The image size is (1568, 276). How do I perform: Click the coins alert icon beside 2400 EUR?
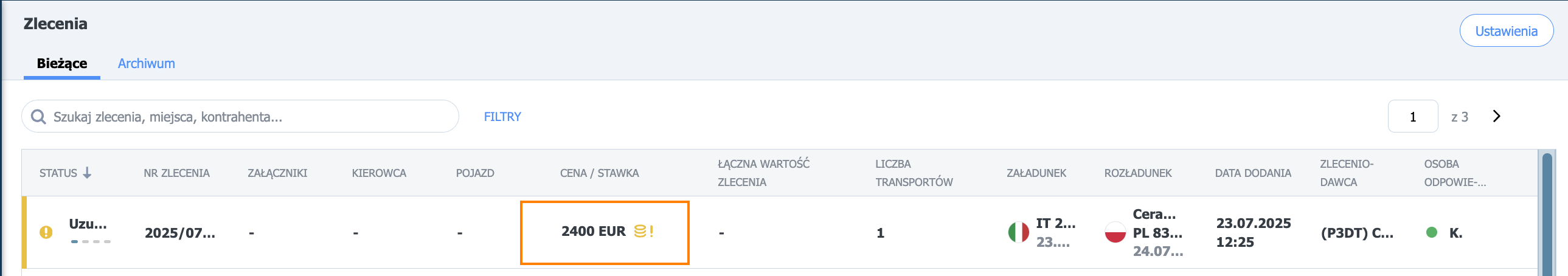pyautogui.click(x=644, y=231)
